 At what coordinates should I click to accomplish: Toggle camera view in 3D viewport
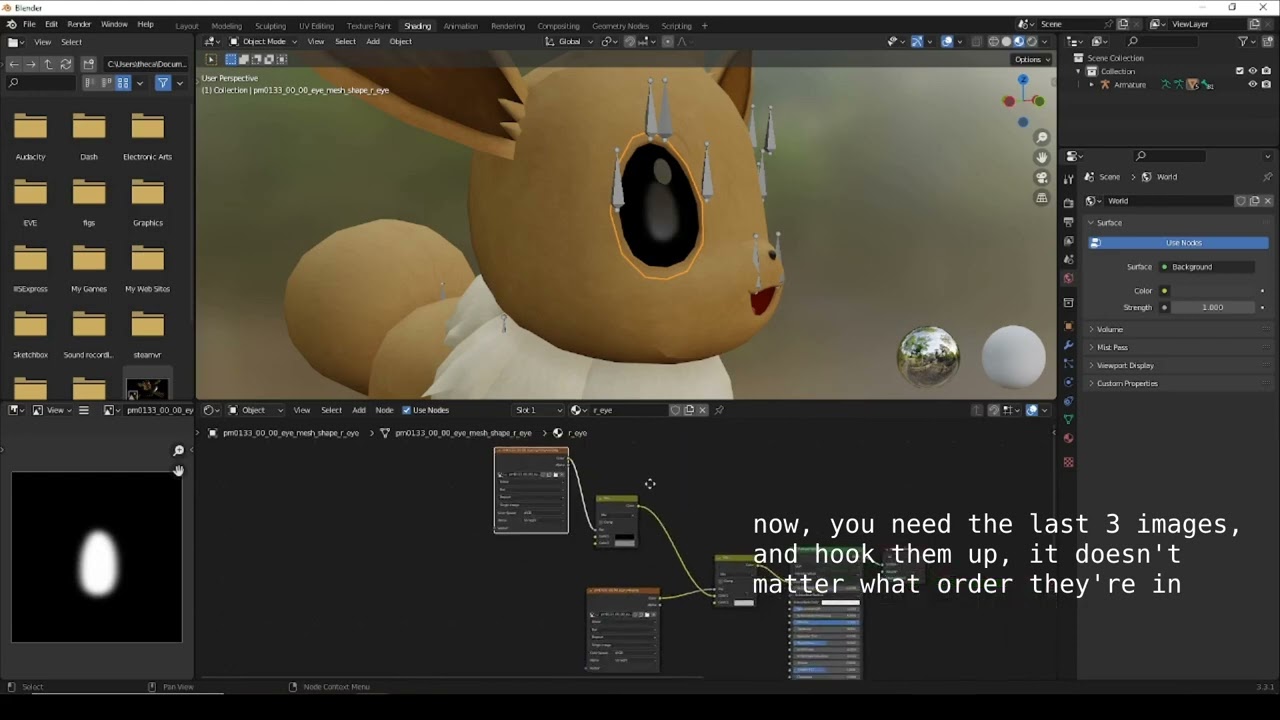1042,177
